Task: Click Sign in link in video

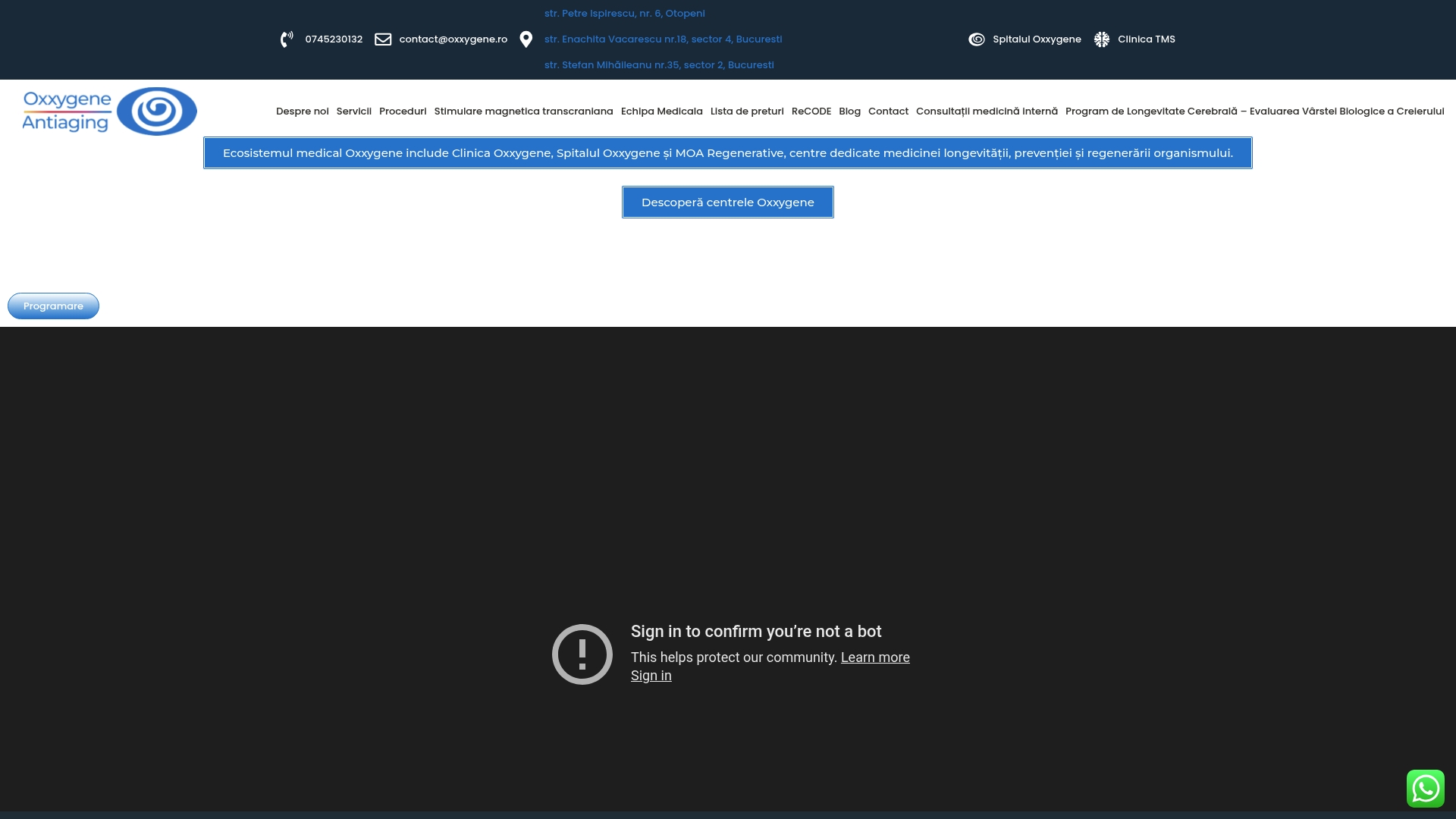Action: tap(651, 676)
